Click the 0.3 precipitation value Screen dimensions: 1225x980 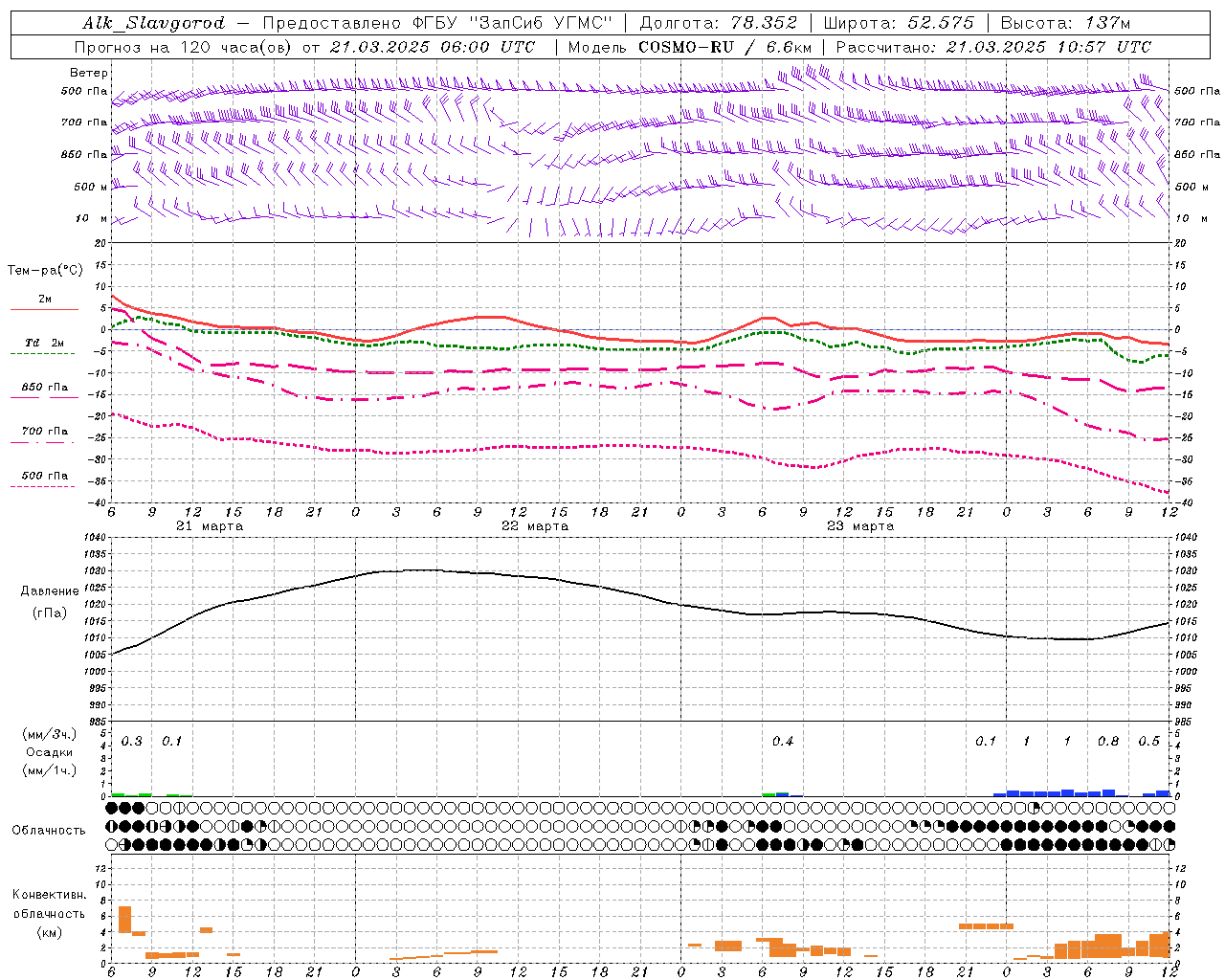132,742
